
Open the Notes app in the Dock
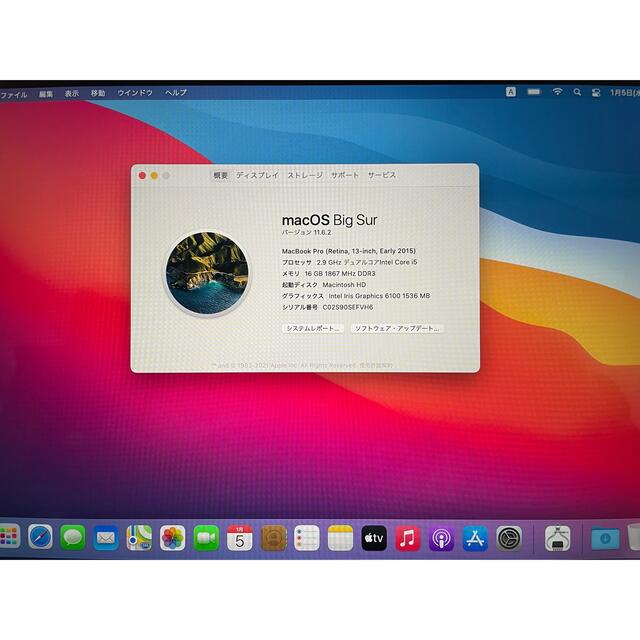pos(340,538)
